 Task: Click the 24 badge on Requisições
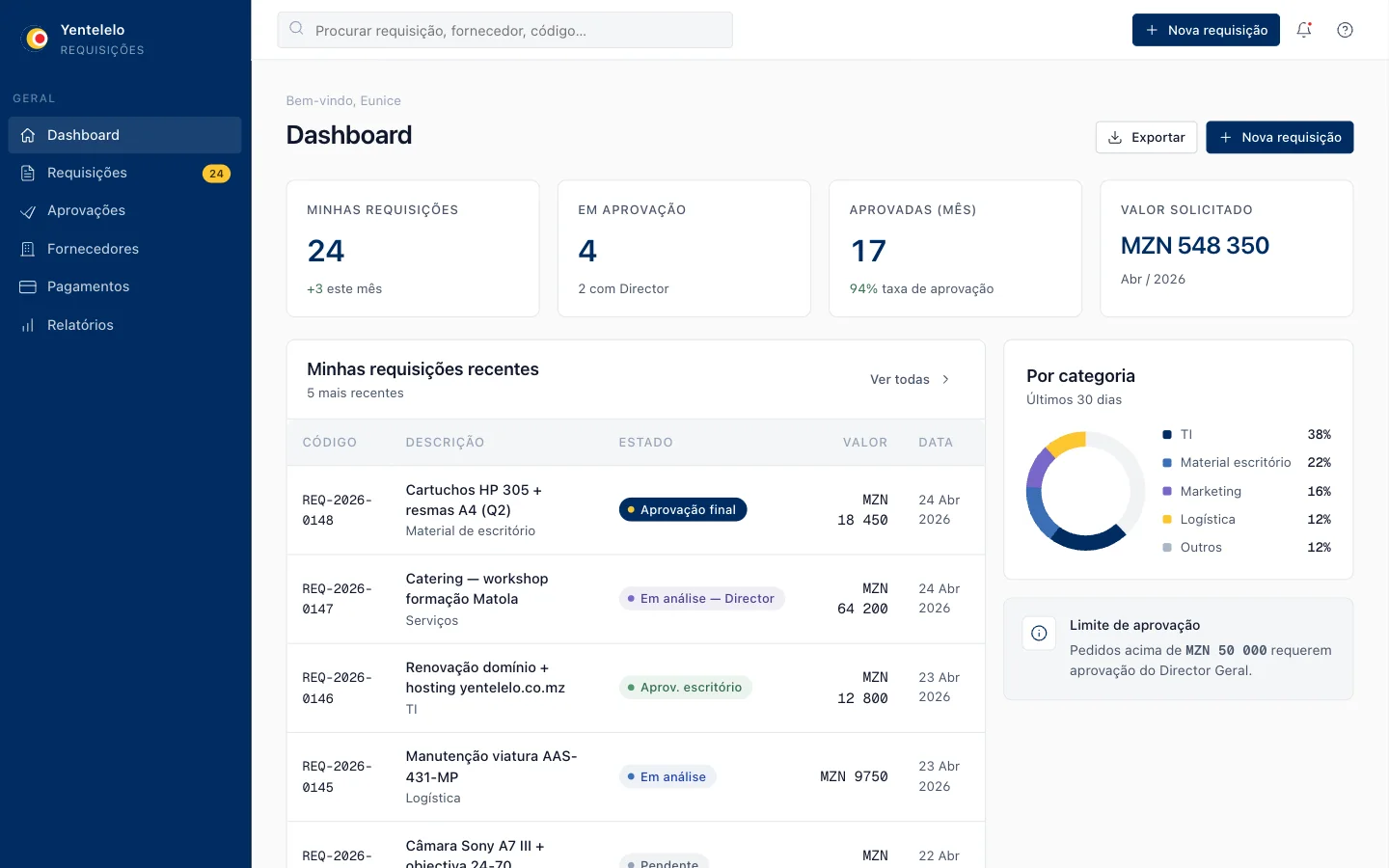click(x=216, y=174)
